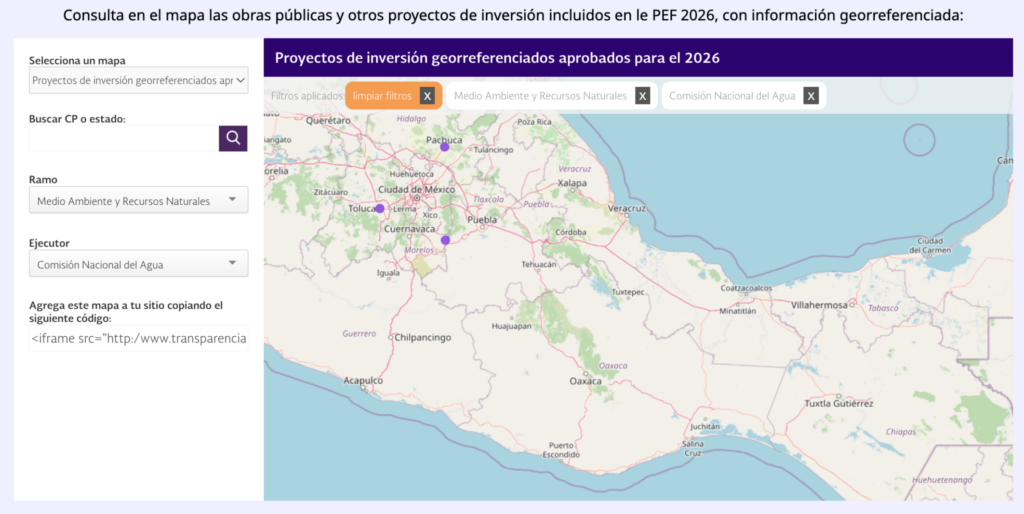The image size is (1024, 514).
Task: Click Acapulco label on the map
Action: [x=363, y=381]
